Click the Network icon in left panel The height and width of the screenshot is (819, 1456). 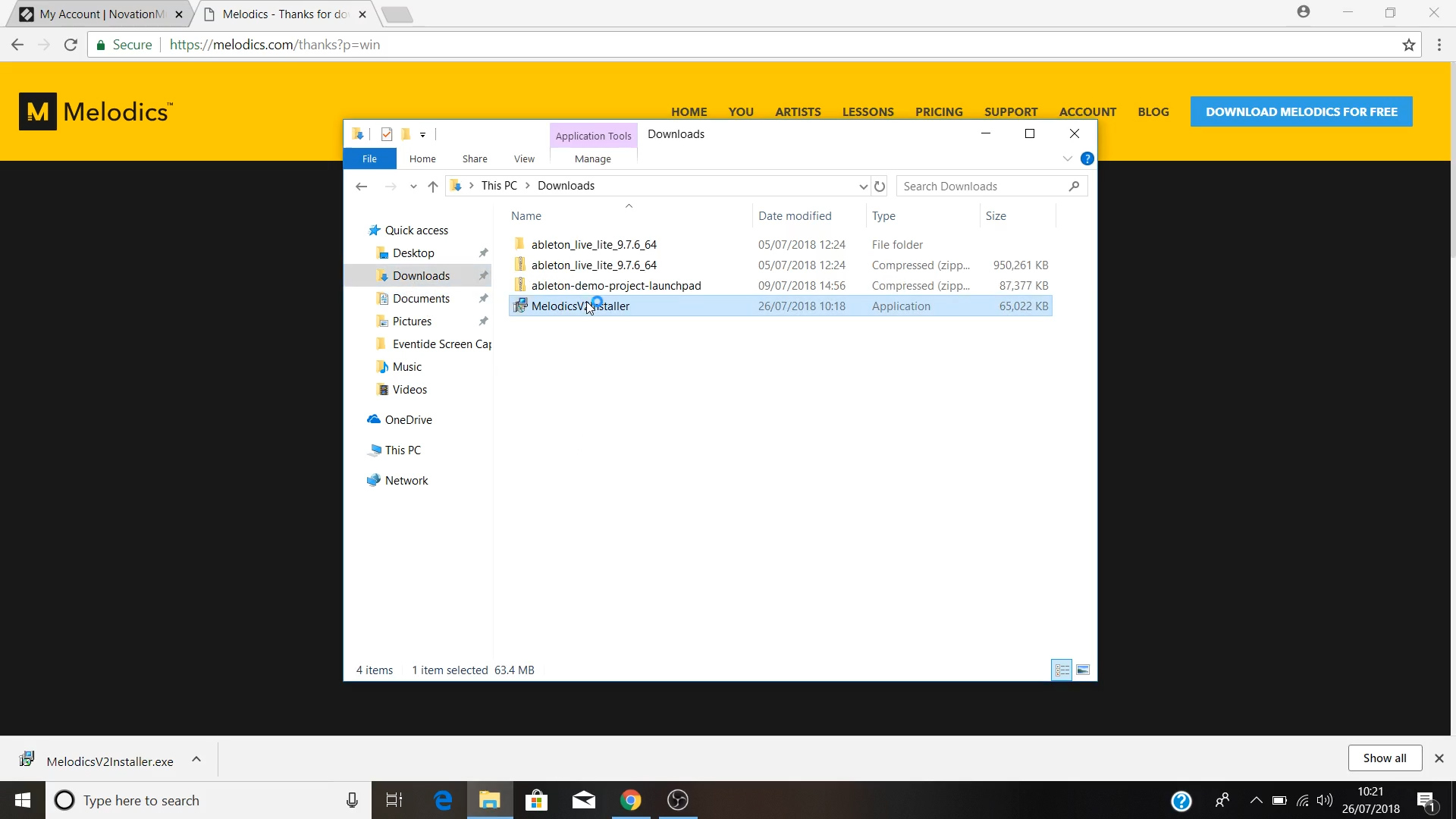coord(407,480)
